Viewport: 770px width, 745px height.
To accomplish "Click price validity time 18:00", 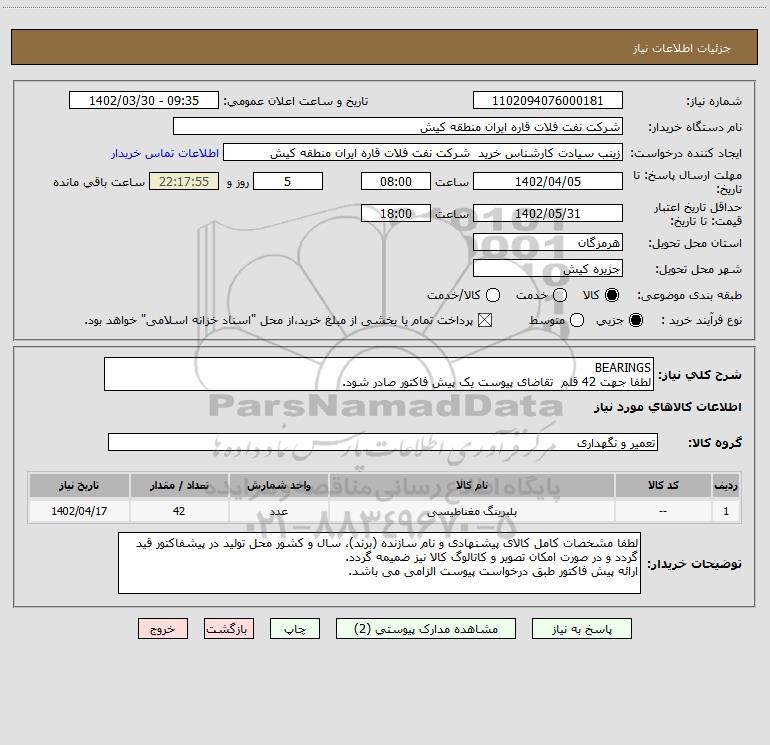I will [396, 213].
